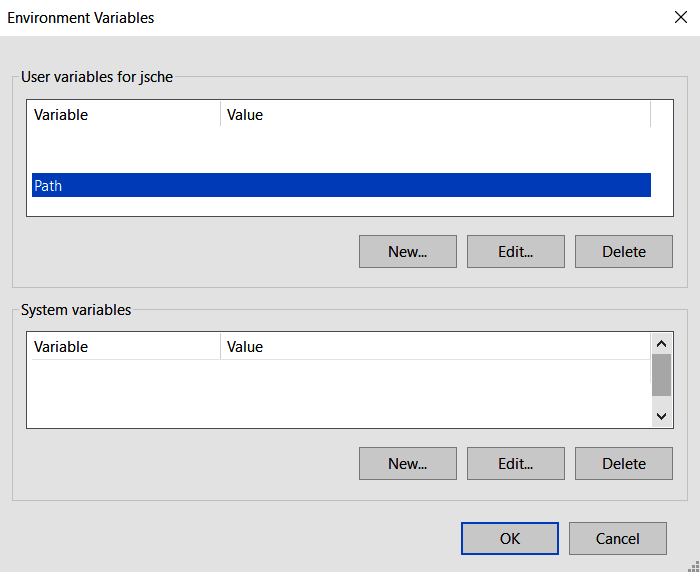Viewport: 700px width, 572px height.
Task: Select the Path user variable row
Action: click(340, 185)
